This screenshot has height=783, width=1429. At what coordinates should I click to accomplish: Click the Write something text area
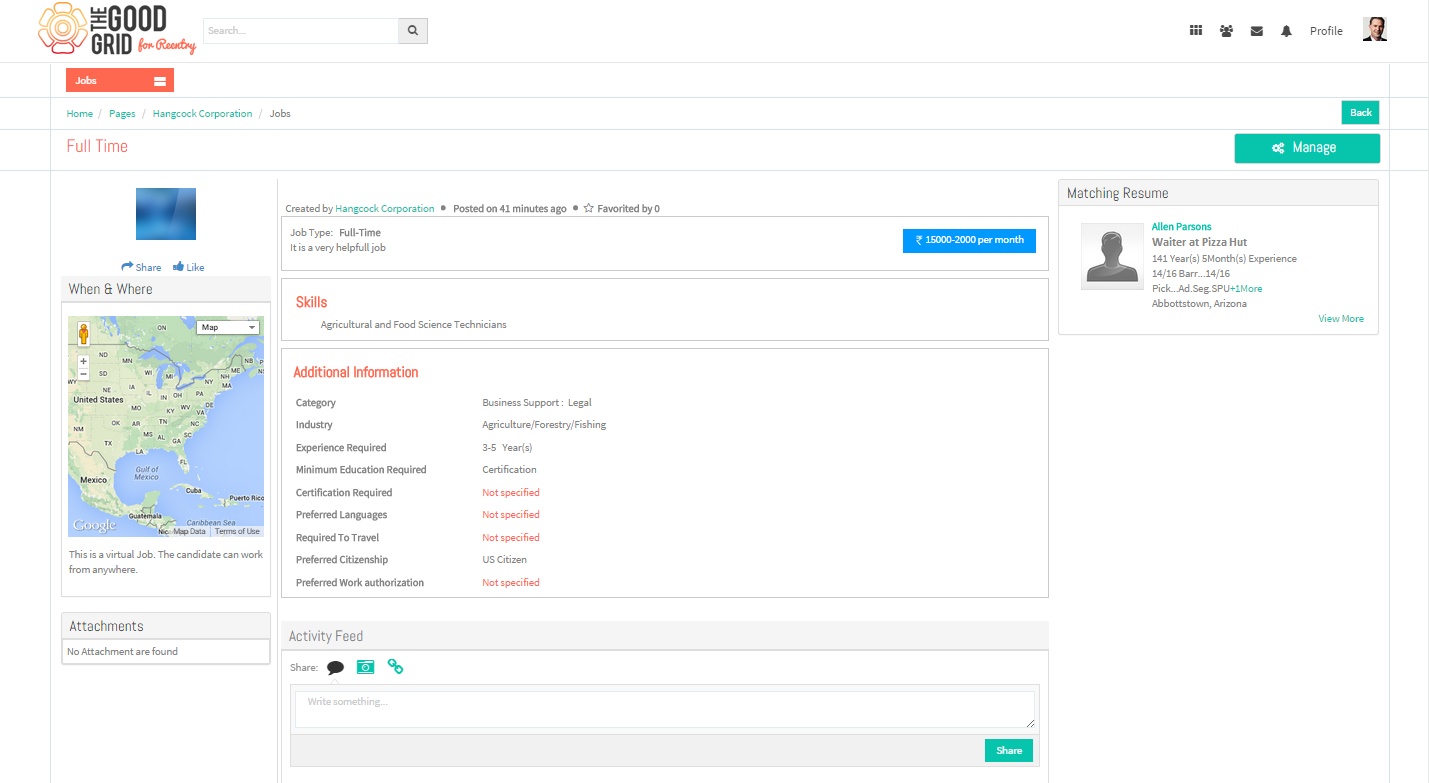coord(664,709)
